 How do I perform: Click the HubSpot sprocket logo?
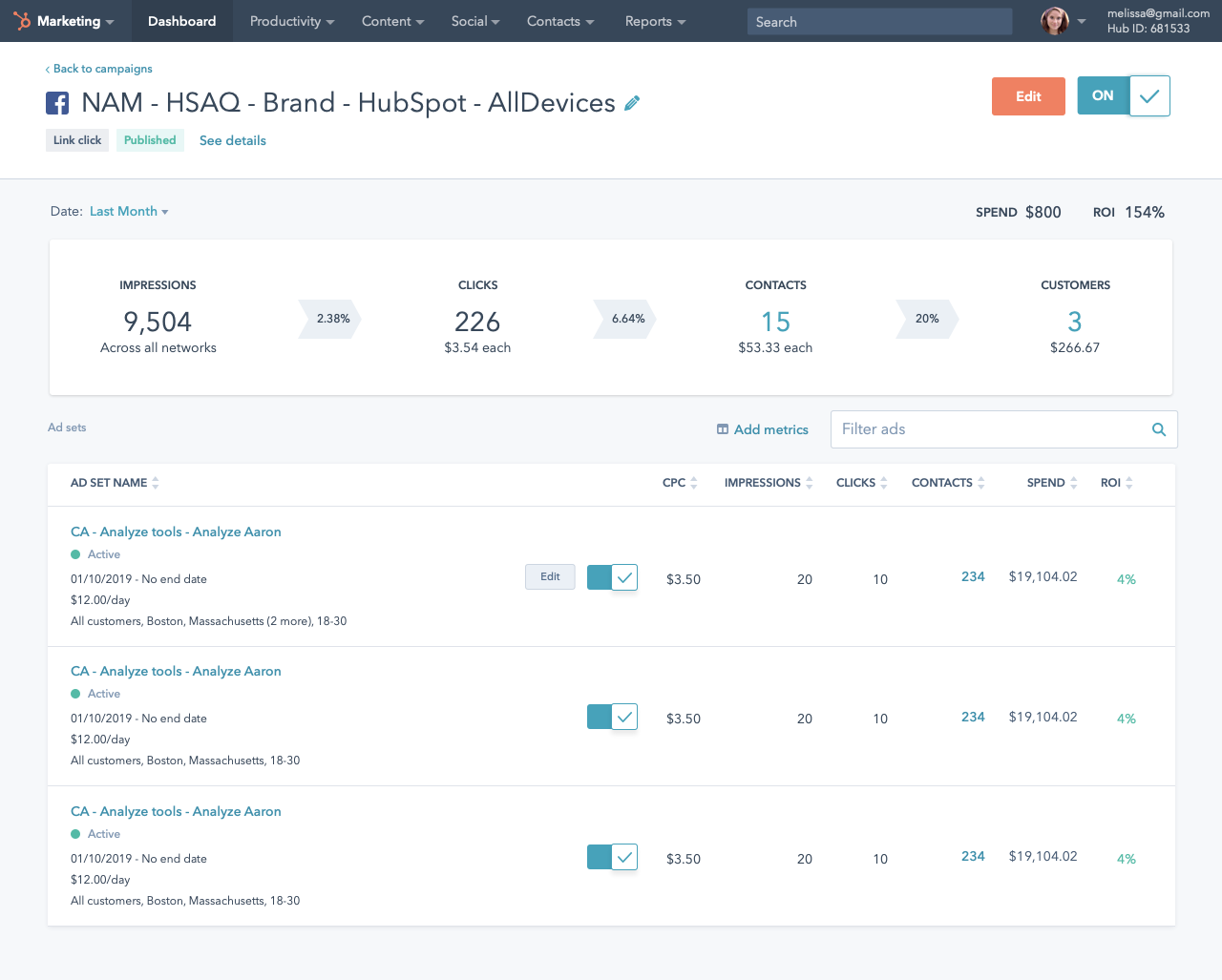pos(22,21)
